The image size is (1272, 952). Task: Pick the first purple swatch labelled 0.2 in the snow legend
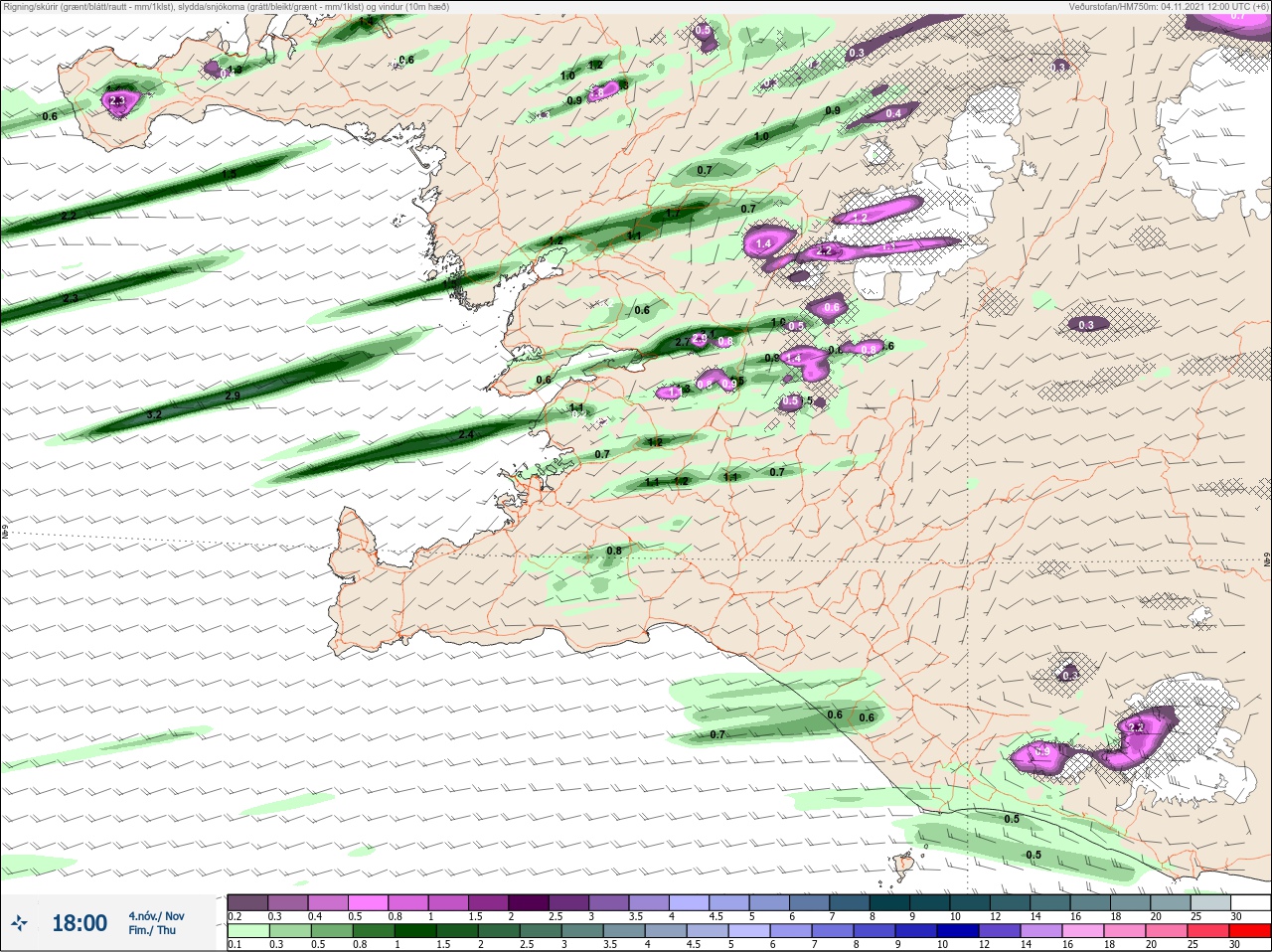tap(247, 902)
